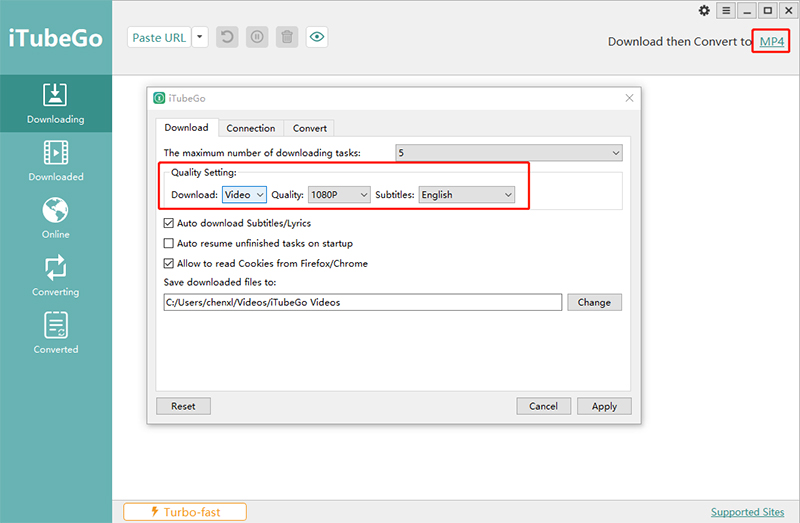This screenshot has width=800, height=523.
Task: Toggle the Turbo-fast mode button
Action: click(185, 512)
